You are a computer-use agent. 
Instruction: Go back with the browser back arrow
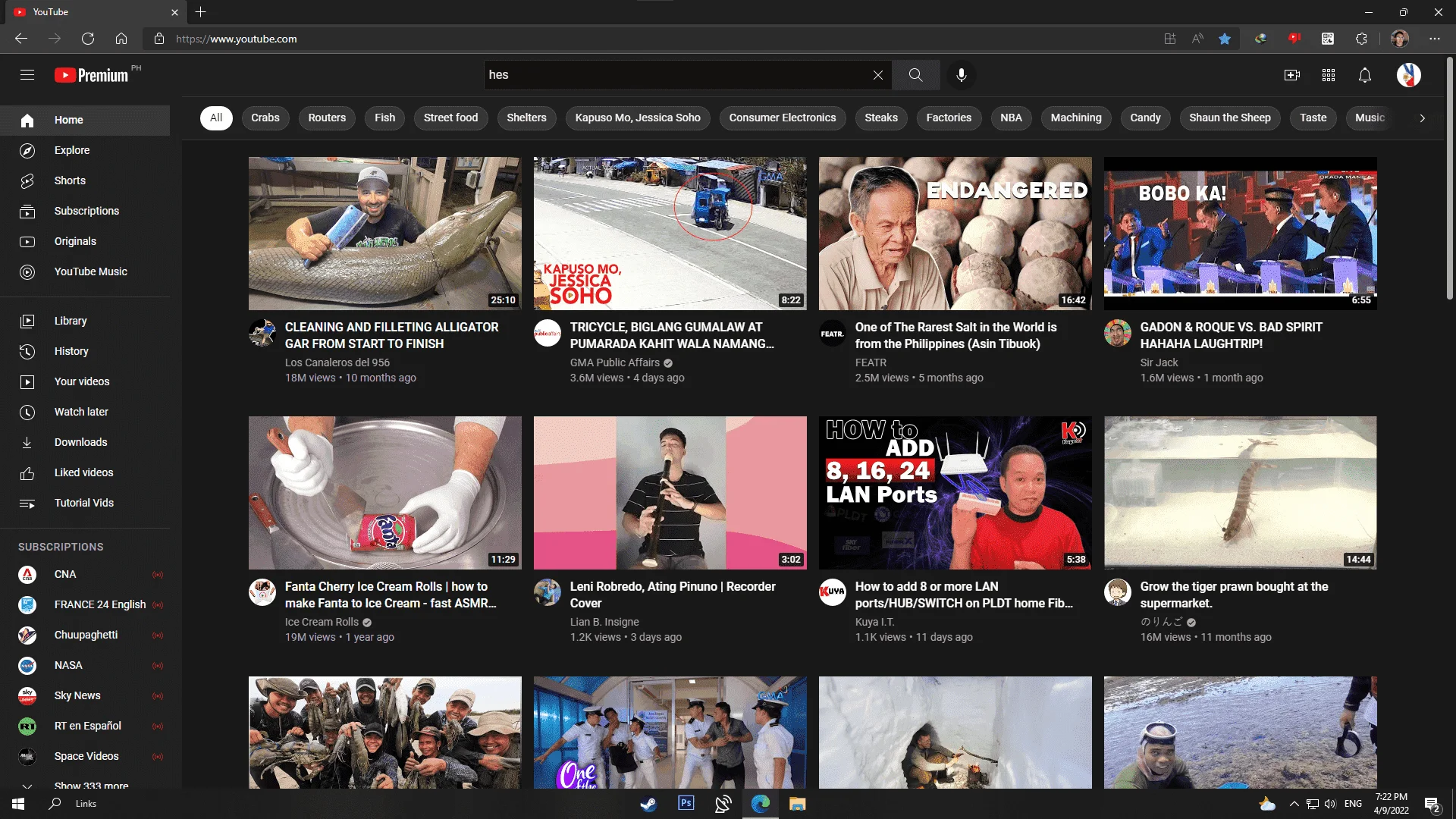click(21, 39)
